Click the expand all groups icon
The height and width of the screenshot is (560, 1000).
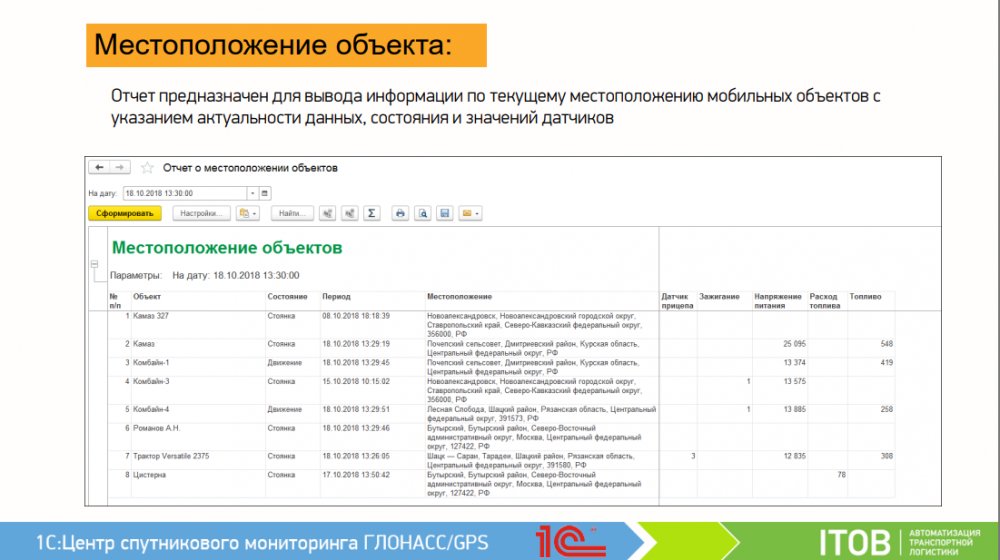click(x=327, y=213)
